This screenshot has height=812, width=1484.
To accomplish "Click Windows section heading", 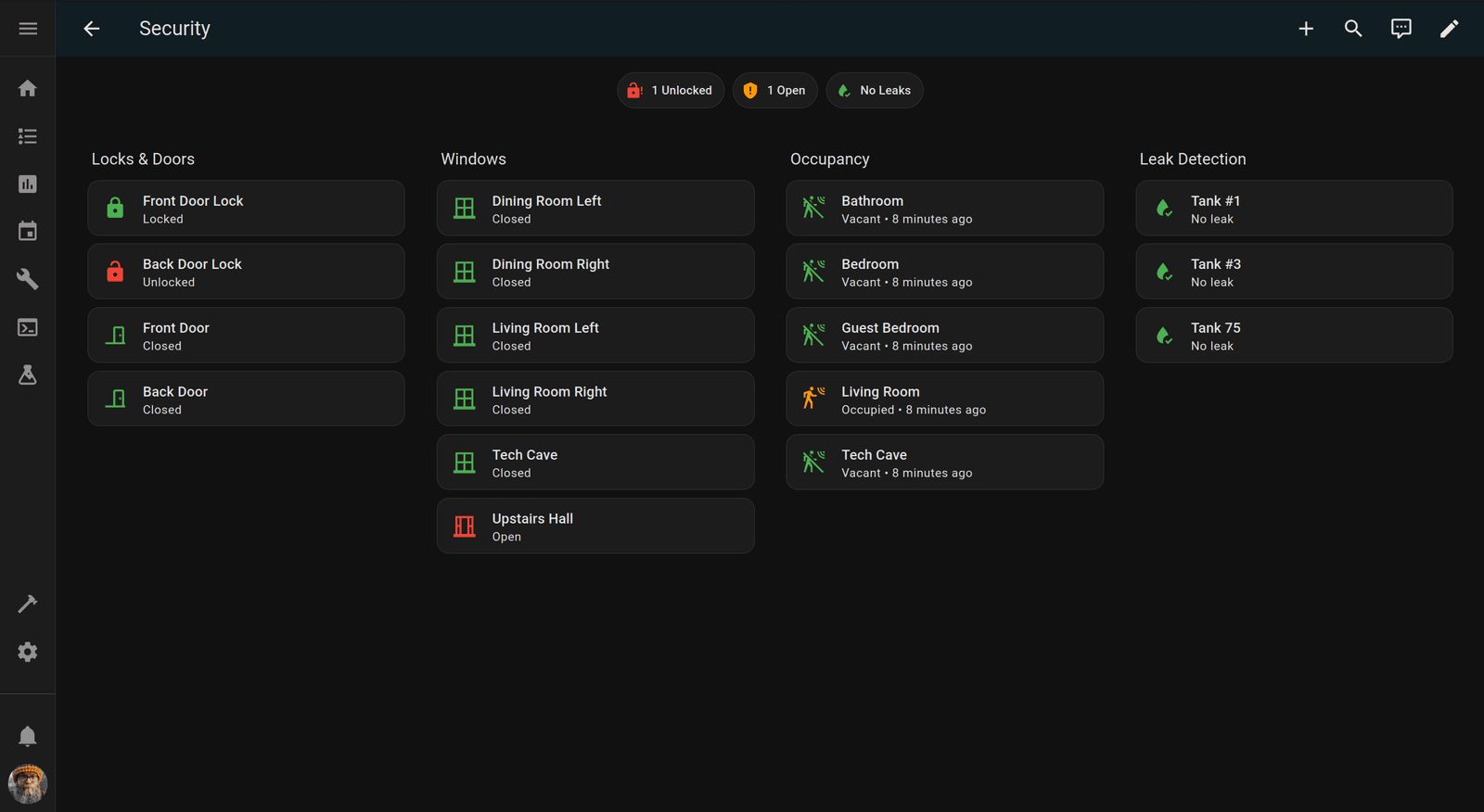I will [473, 159].
